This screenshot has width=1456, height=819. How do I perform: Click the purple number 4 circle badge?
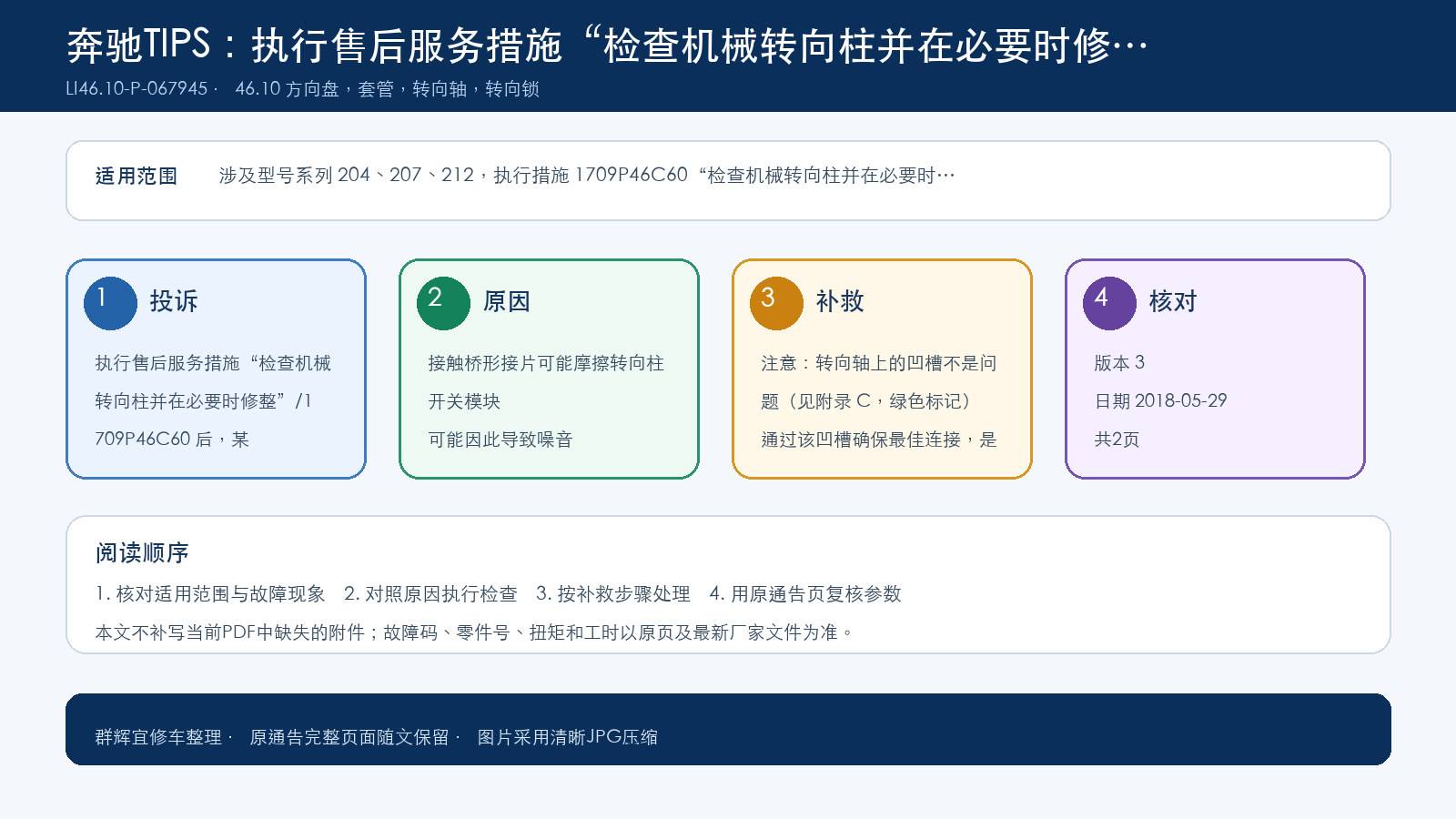pos(1109,303)
